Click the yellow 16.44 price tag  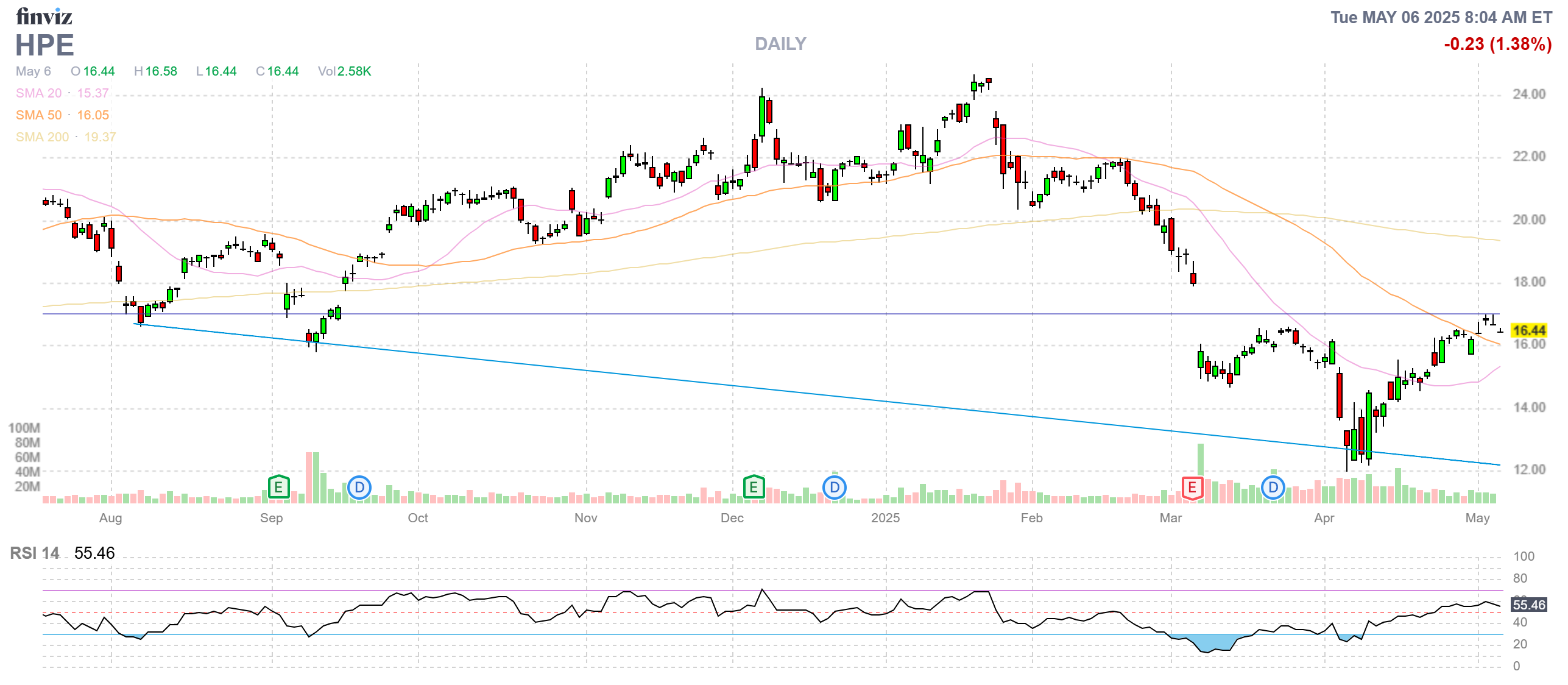tap(1529, 330)
